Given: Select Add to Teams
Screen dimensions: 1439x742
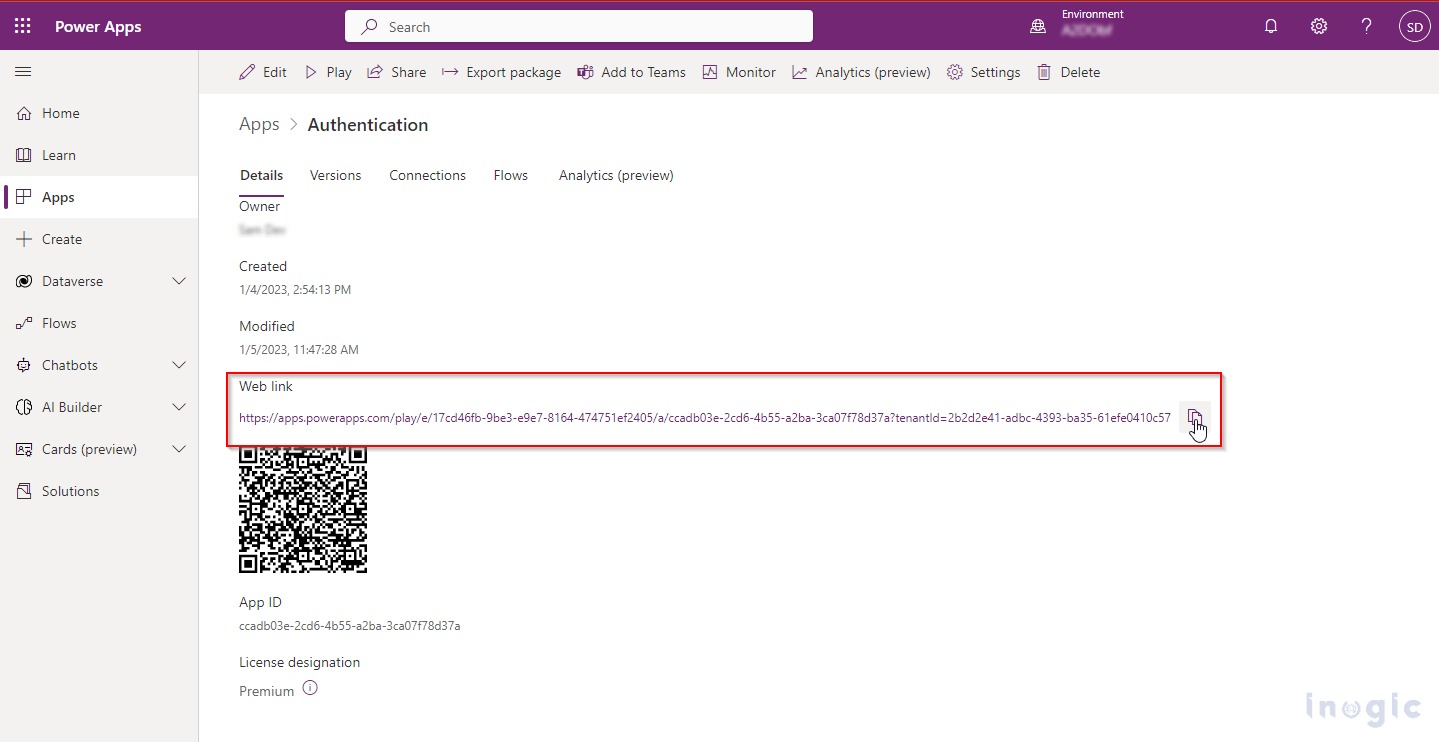Looking at the screenshot, I should [x=632, y=72].
